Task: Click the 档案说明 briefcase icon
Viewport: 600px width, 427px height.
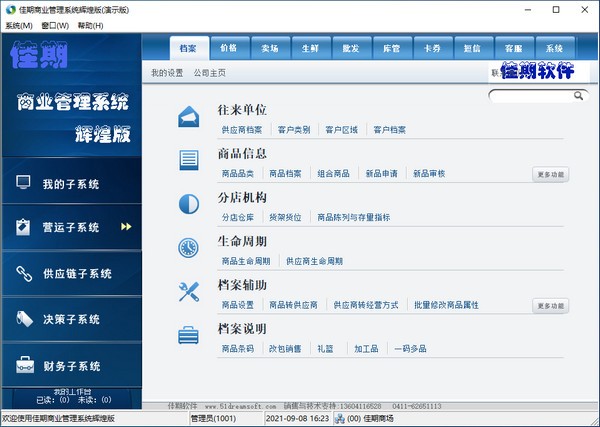Action: click(x=188, y=335)
